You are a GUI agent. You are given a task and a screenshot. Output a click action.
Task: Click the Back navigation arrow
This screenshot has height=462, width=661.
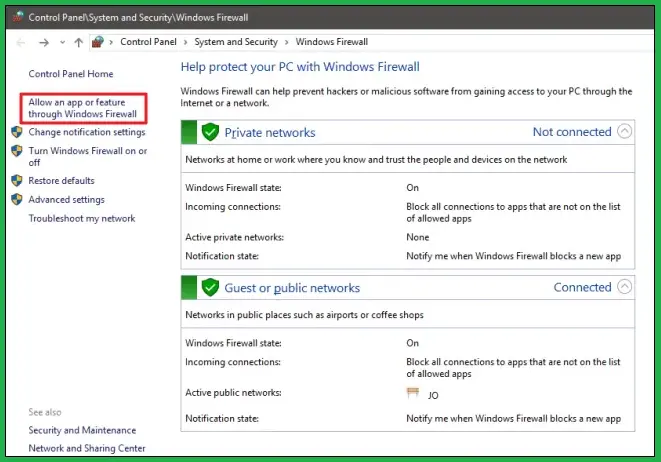(20, 42)
